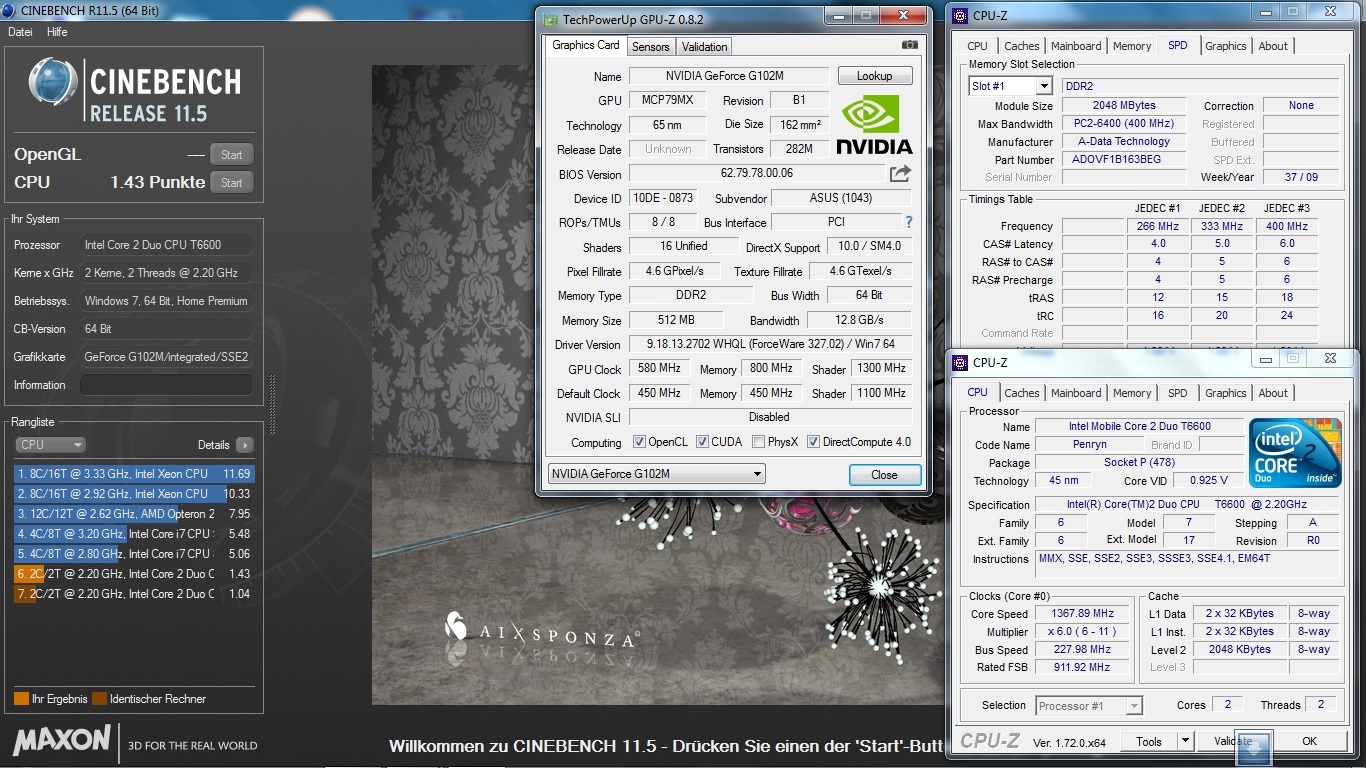Click the NVIDIA logo in GPU-Z
This screenshot has height=768, width=1366.
[874, 124]
